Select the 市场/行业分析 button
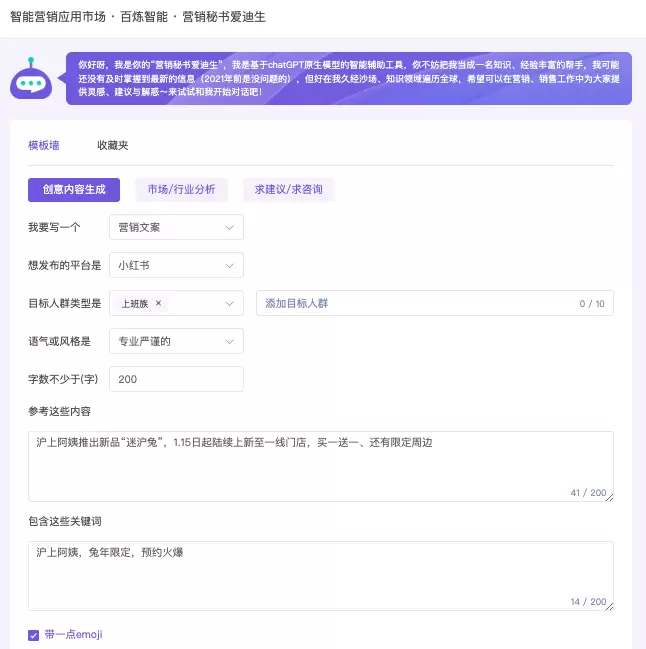This screenshot has width=646, height=649. 181,190
